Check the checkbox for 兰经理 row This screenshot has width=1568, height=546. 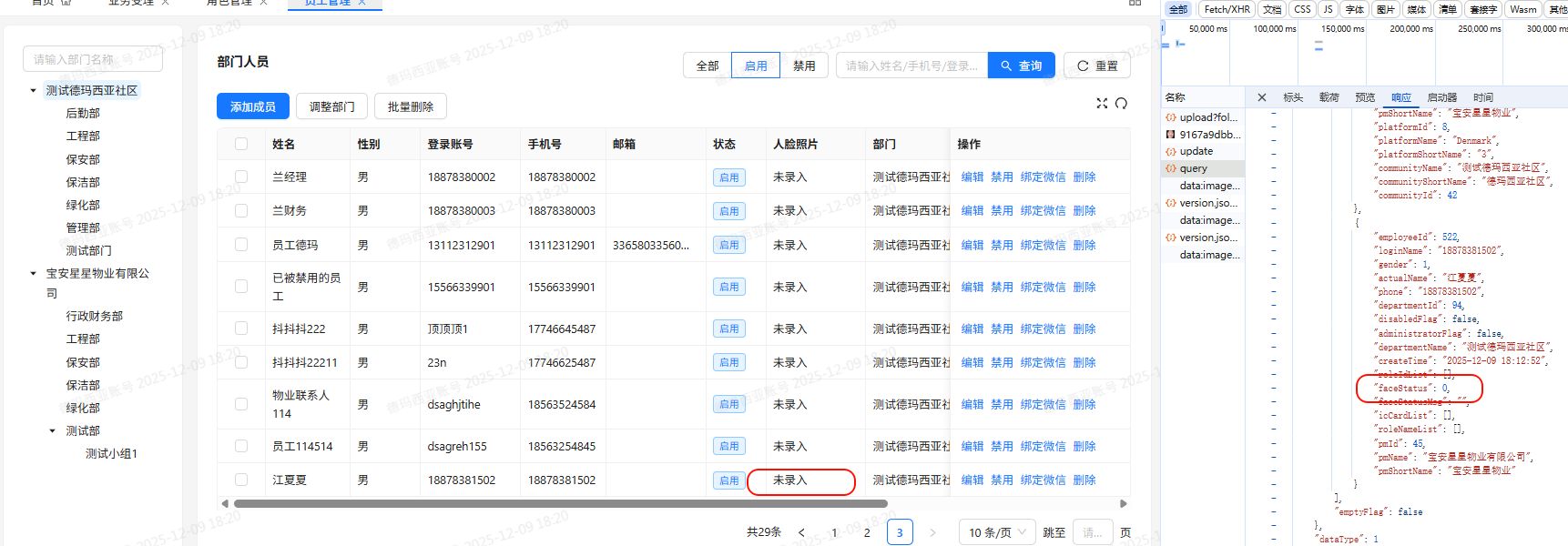click(x=241, y=177)
